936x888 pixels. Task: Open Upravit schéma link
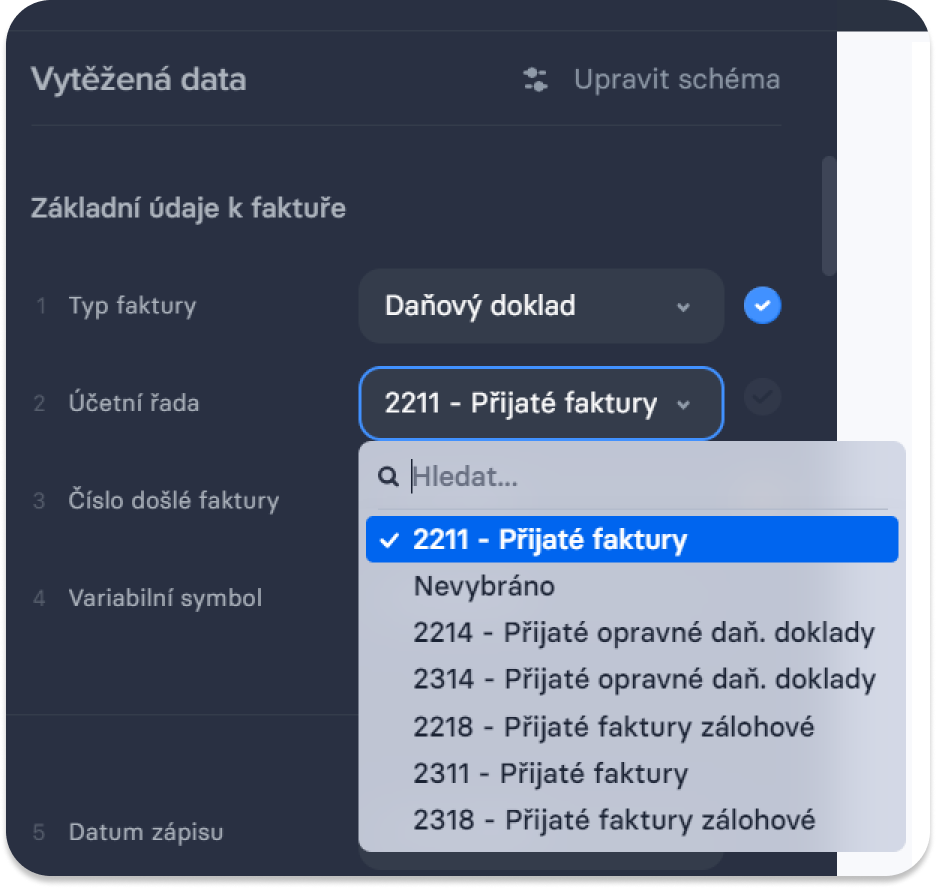(677, 79)
